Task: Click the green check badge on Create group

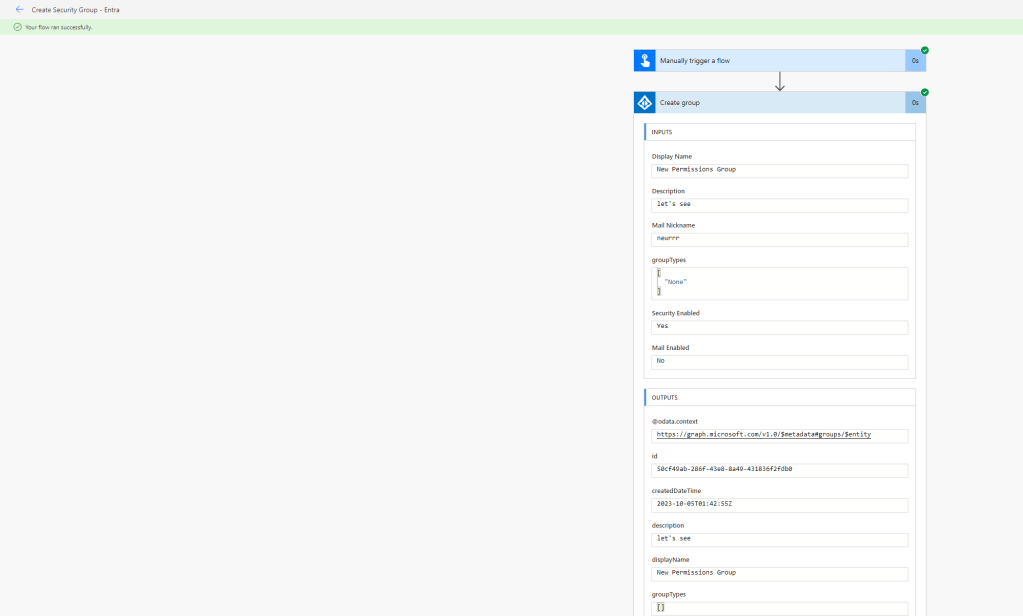Action: click(x=925, y=92)
